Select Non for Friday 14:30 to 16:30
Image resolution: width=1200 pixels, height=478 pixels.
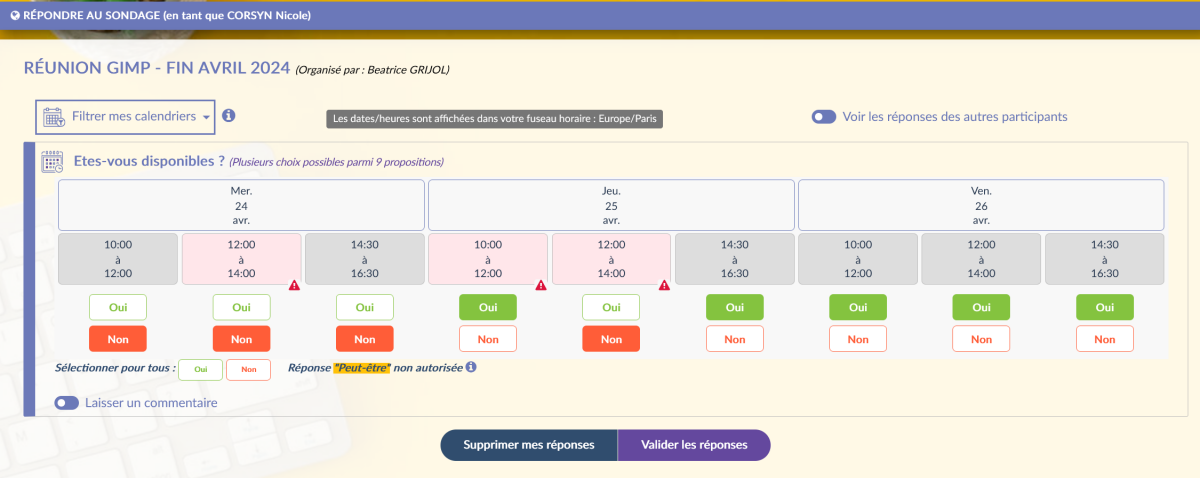pyautogui.click(x=1104, y=339)
